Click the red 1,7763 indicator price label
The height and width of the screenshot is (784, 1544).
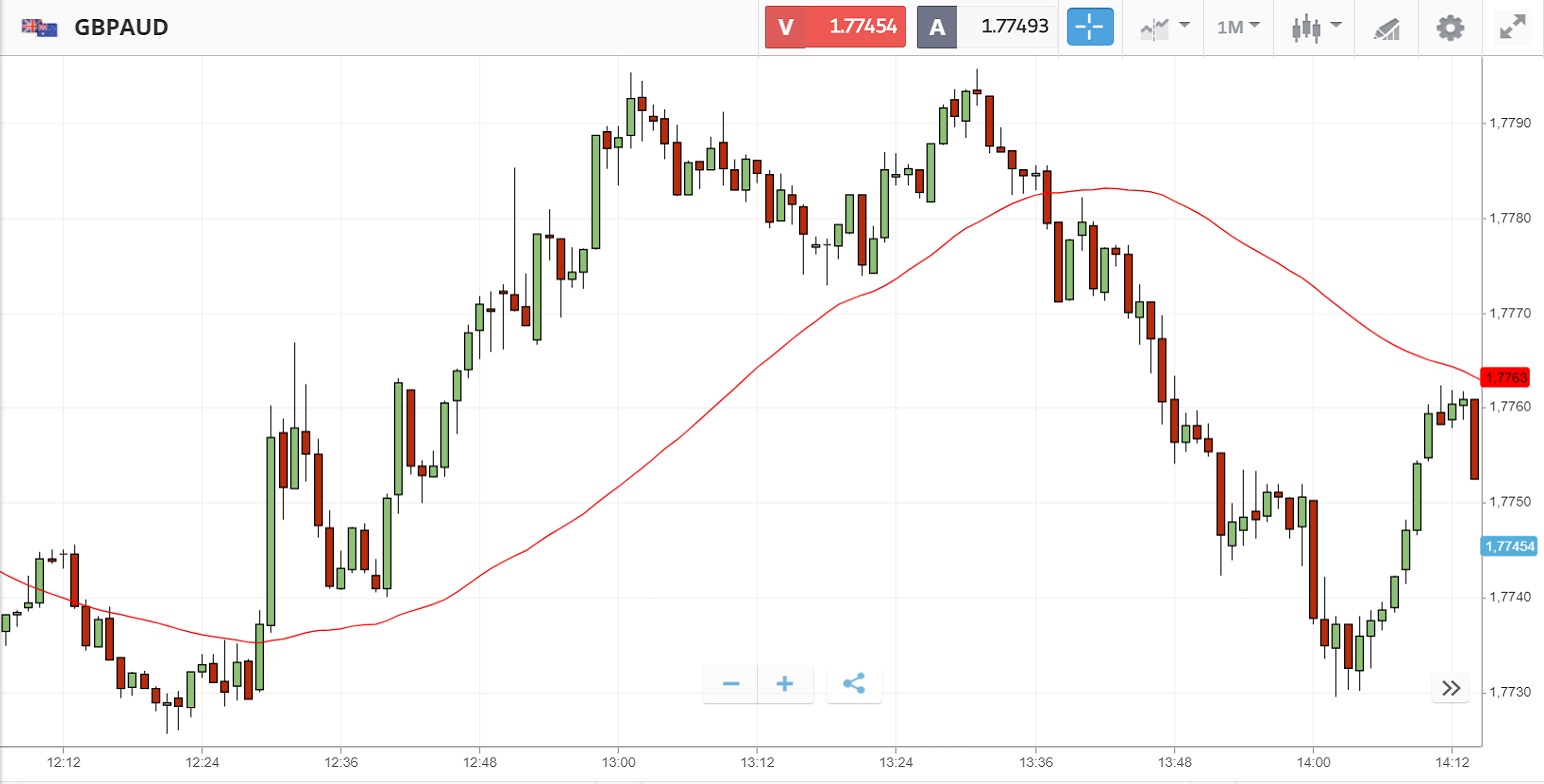1506,377
